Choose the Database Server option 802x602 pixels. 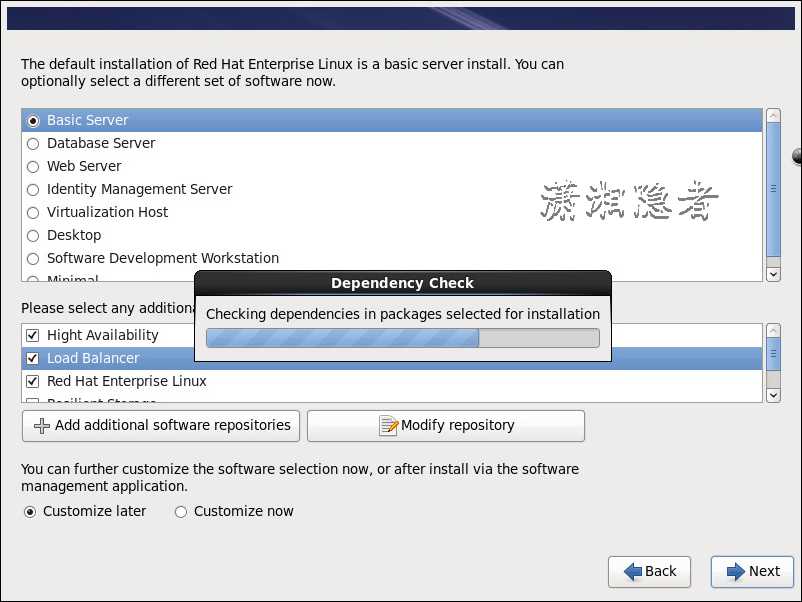pos(33,144)
